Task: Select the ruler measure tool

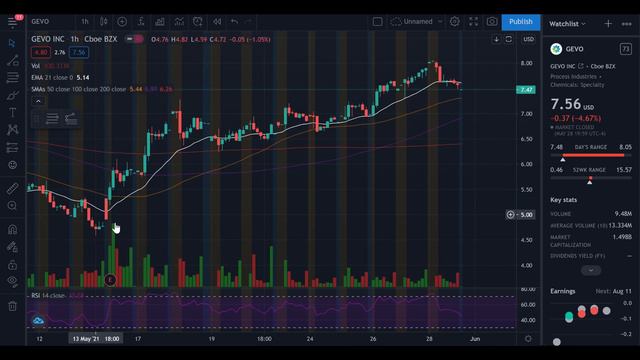Action: (12, 188)
